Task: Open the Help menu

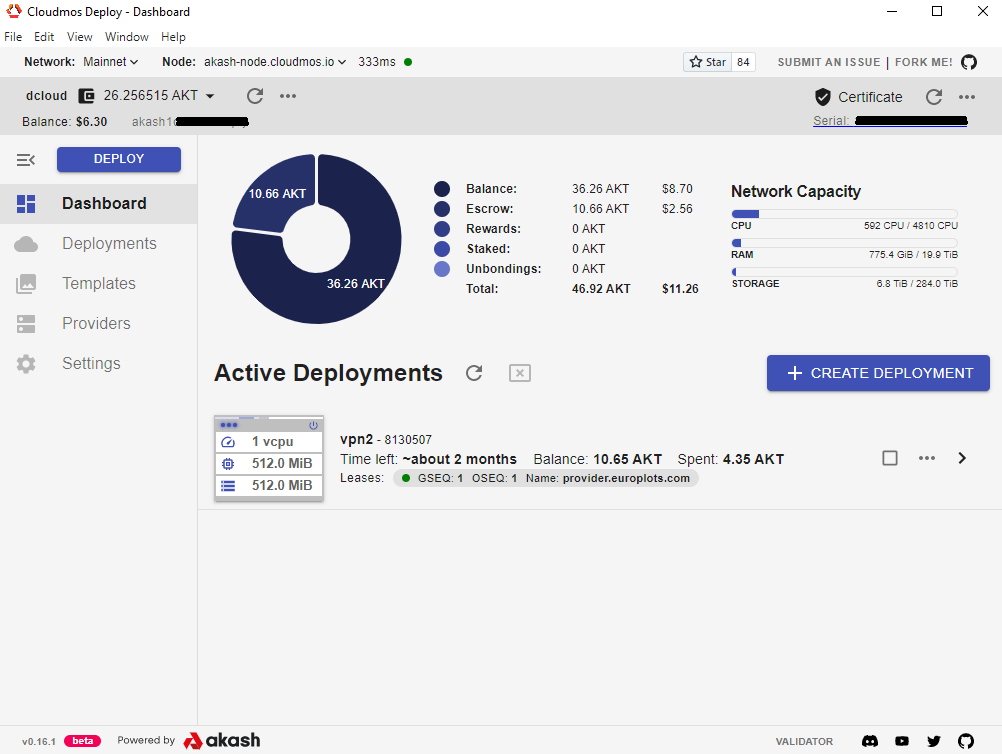Action: (173, 37)
